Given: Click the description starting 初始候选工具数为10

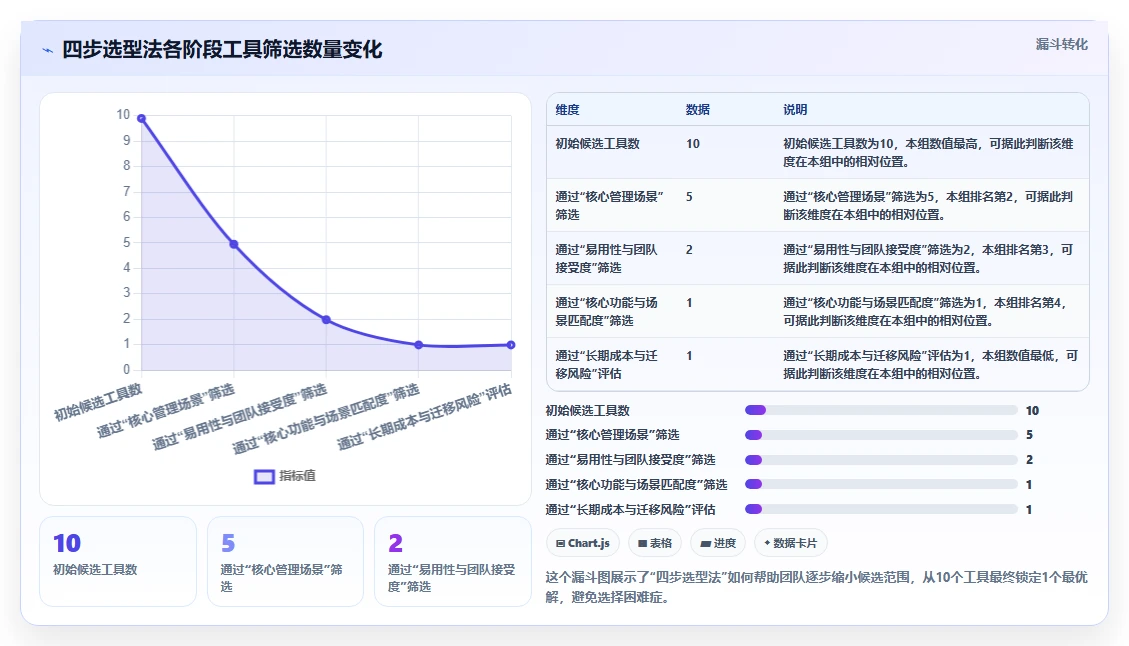Looking at the screenshot, I should (x=928, y=153).
